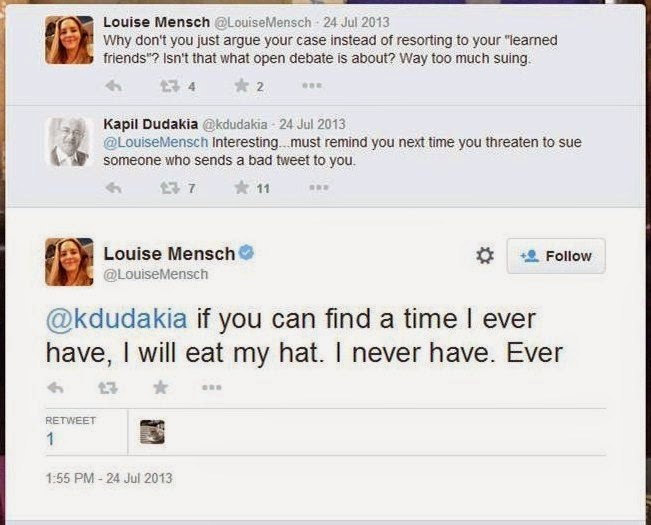This screenshot has width=651, height=525.
Task: Retweet the main 'eat my hat' tweet
Action: (x=108, y=387)
